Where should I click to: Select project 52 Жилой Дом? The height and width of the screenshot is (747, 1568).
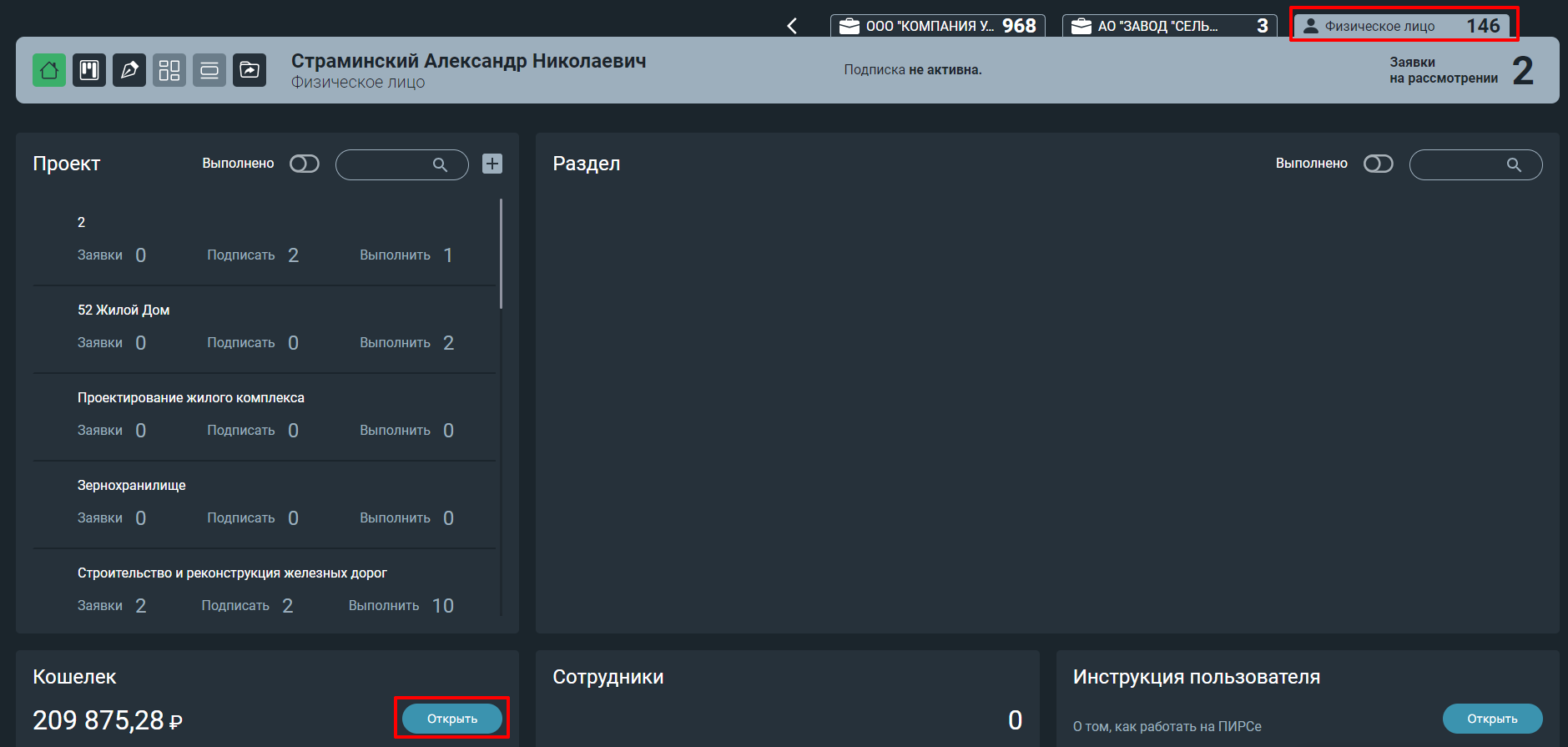coord(265,330)
